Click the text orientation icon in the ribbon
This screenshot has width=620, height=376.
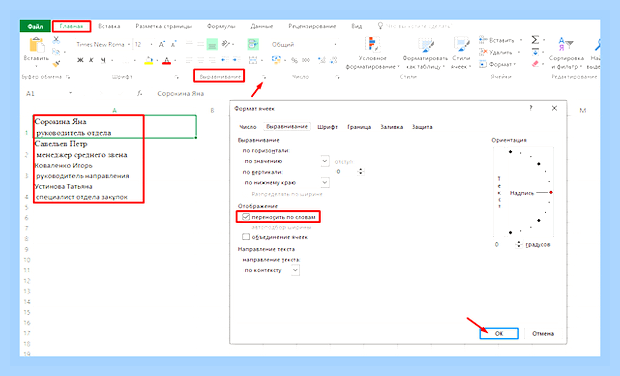pos(226,44)
